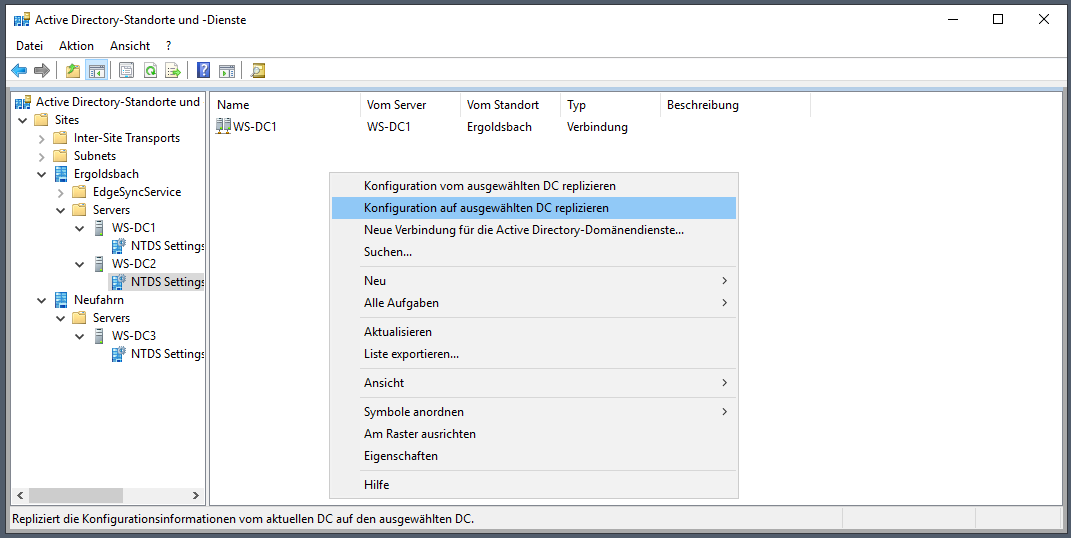Click the Subnets folder icon
Image resolution: width=1071 pixels, height=538 pixels.
60,156
